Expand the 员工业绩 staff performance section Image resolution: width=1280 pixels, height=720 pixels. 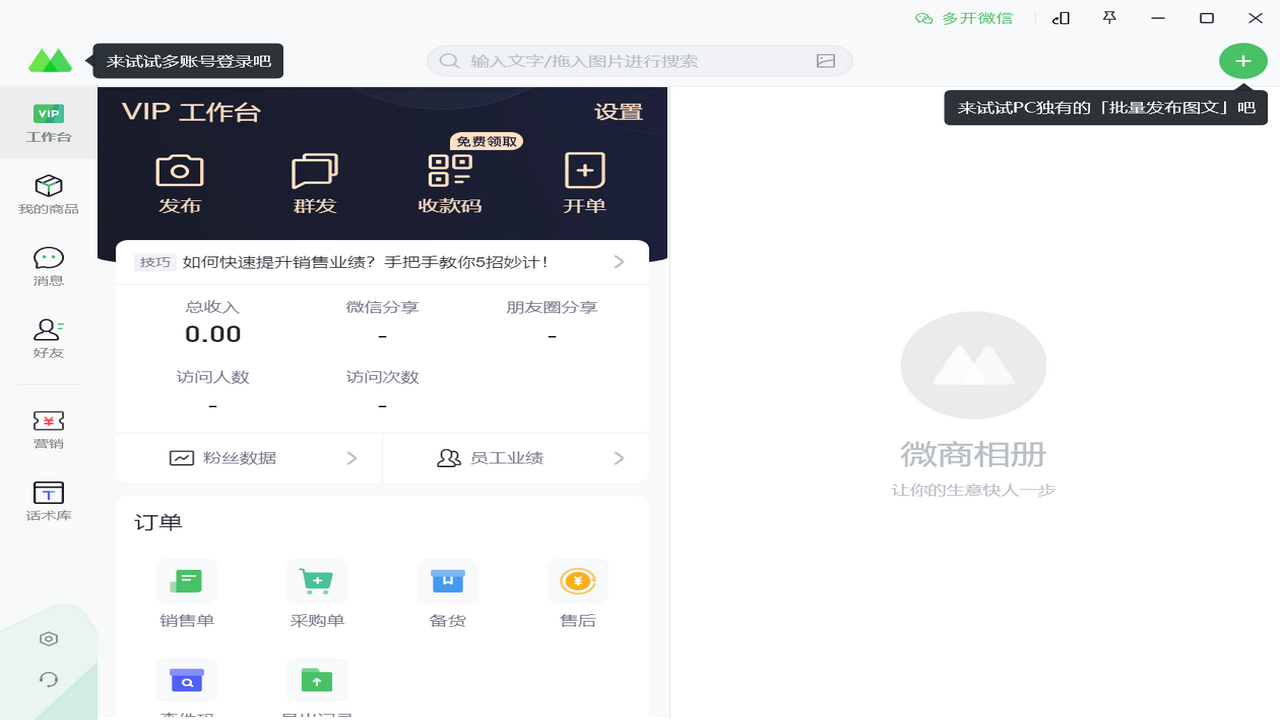tap(515, 457)
